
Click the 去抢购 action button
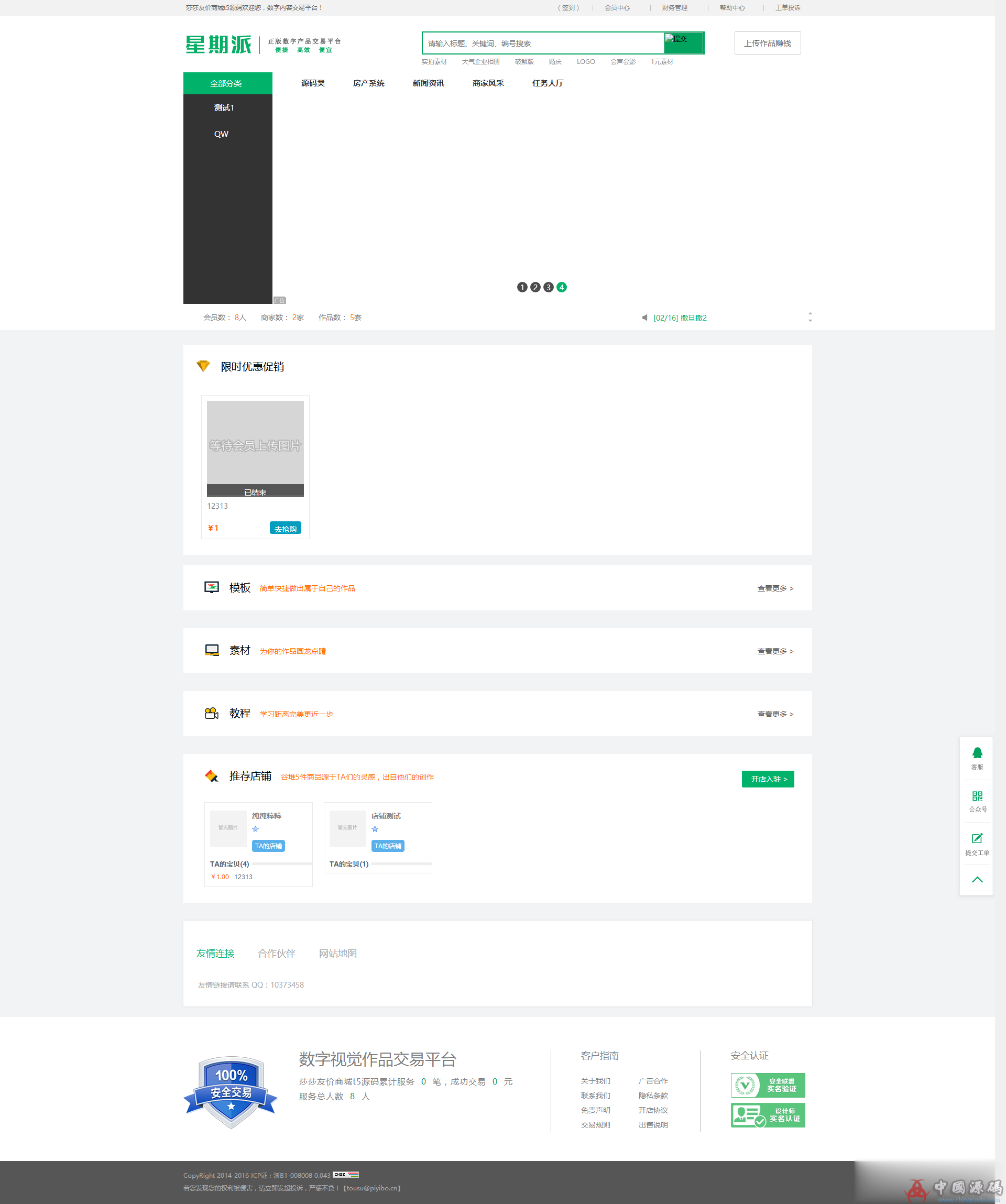click(x=287, y=528)
